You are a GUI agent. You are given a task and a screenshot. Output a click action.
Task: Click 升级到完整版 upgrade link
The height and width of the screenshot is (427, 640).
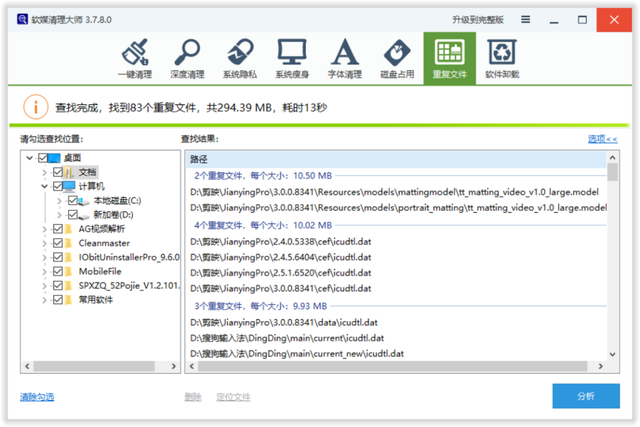478,20
